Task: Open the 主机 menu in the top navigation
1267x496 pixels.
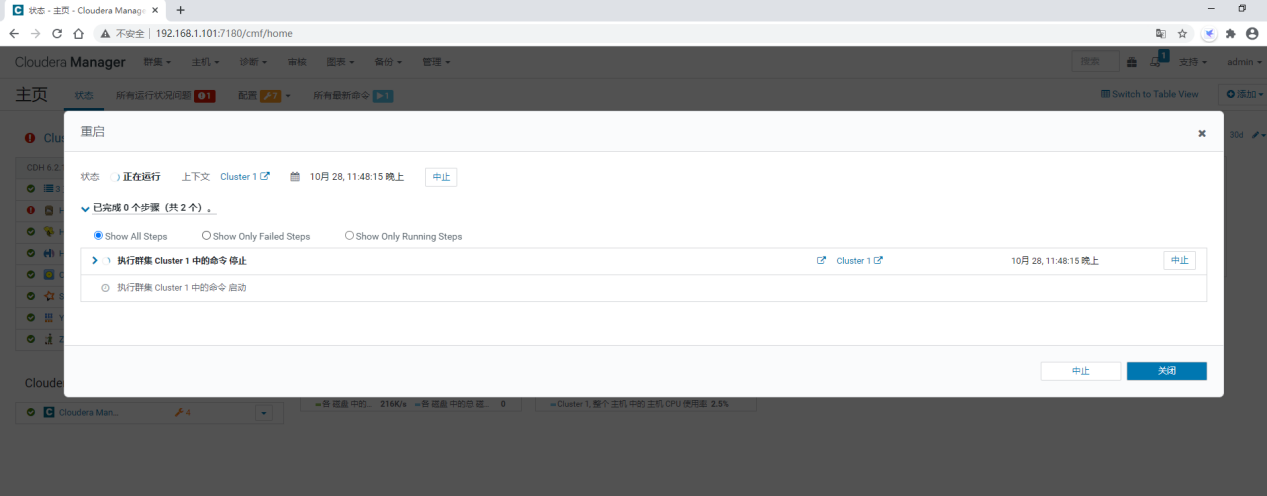Action: pos(205,62)
